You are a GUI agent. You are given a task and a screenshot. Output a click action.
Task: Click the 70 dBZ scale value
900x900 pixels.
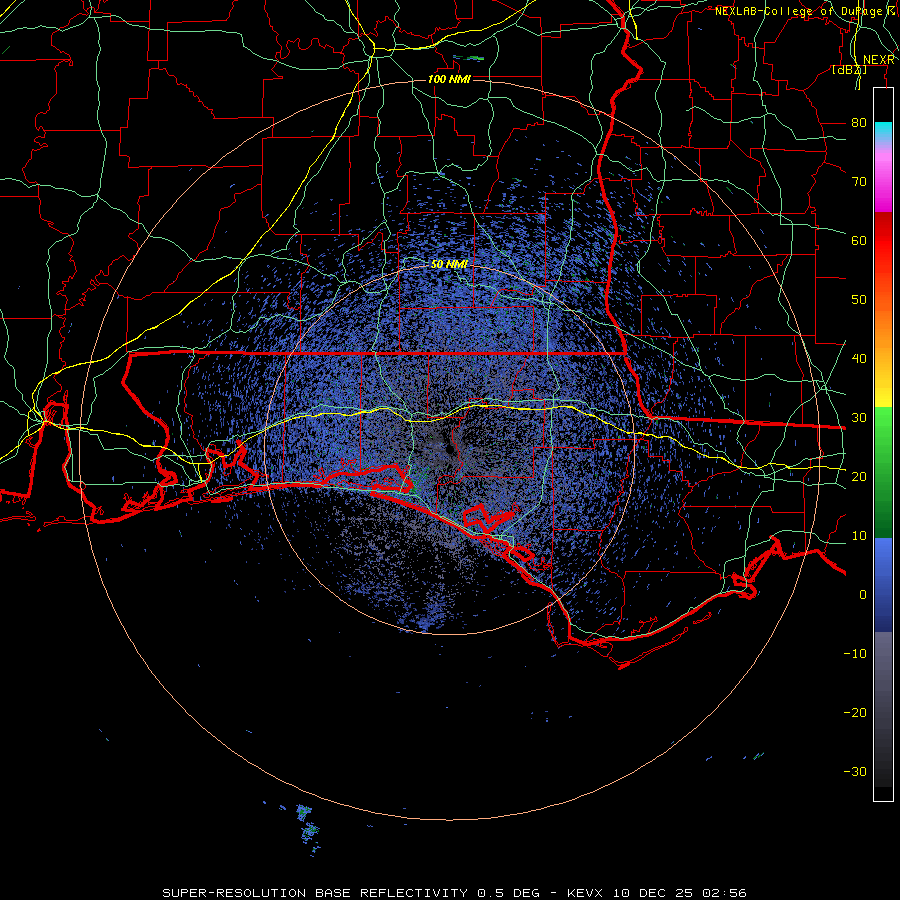859,181
